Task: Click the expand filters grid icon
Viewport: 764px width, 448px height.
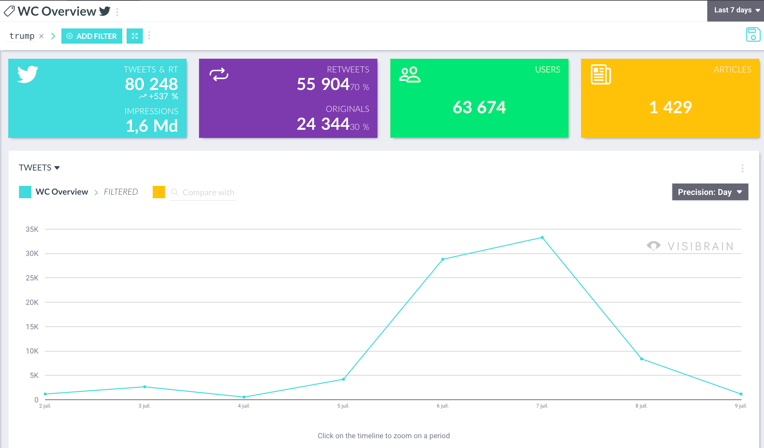Action: pyautogui.click(x=134, y=36)
